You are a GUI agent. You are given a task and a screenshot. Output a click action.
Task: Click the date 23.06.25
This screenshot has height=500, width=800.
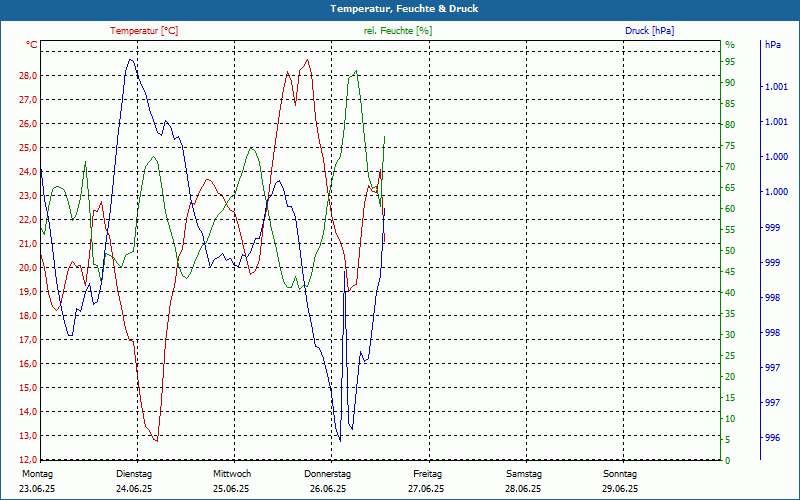[x=37, y=489]
